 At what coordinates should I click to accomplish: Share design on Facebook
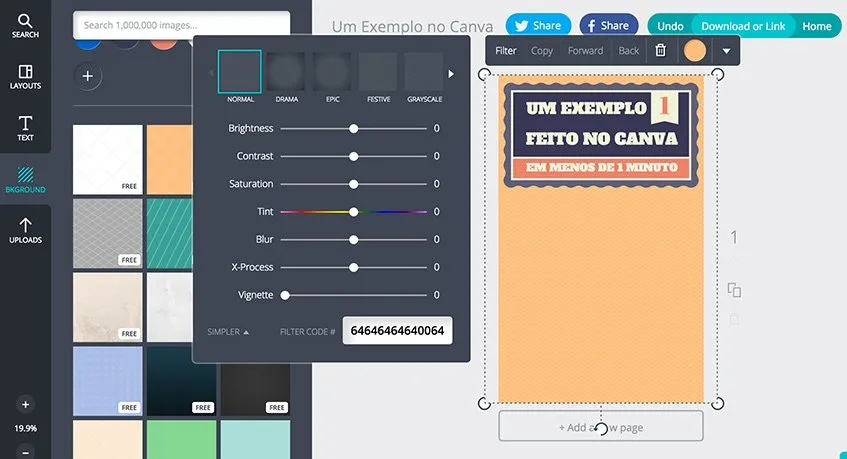(608, 25)
